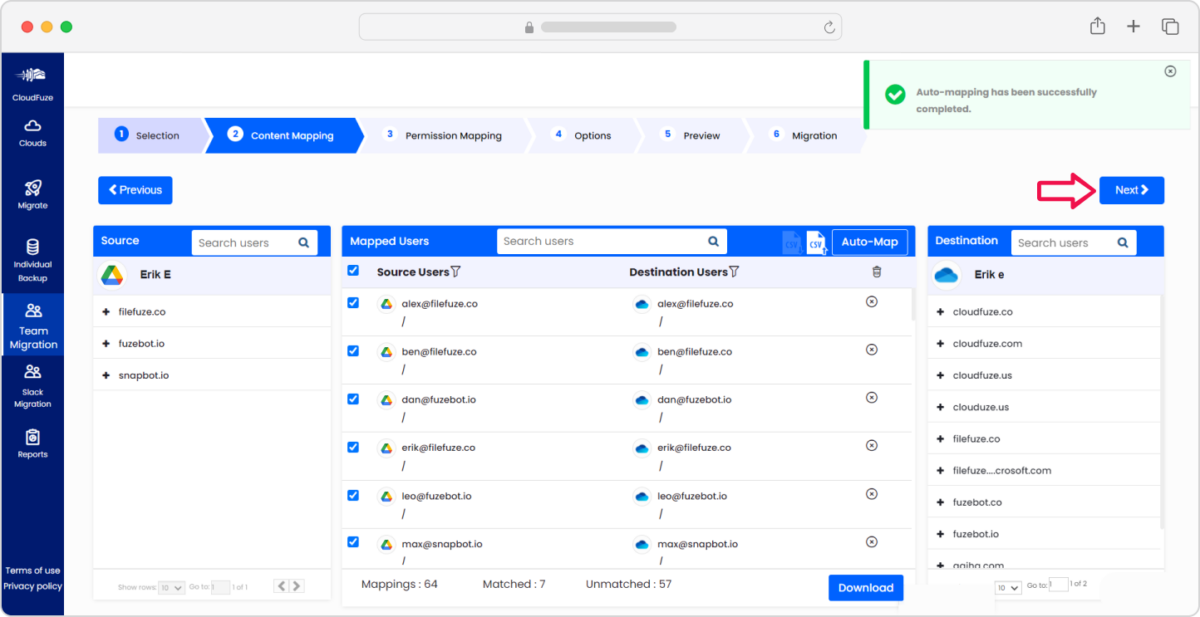Open Slack Migration in sidebar

(32, 386)
